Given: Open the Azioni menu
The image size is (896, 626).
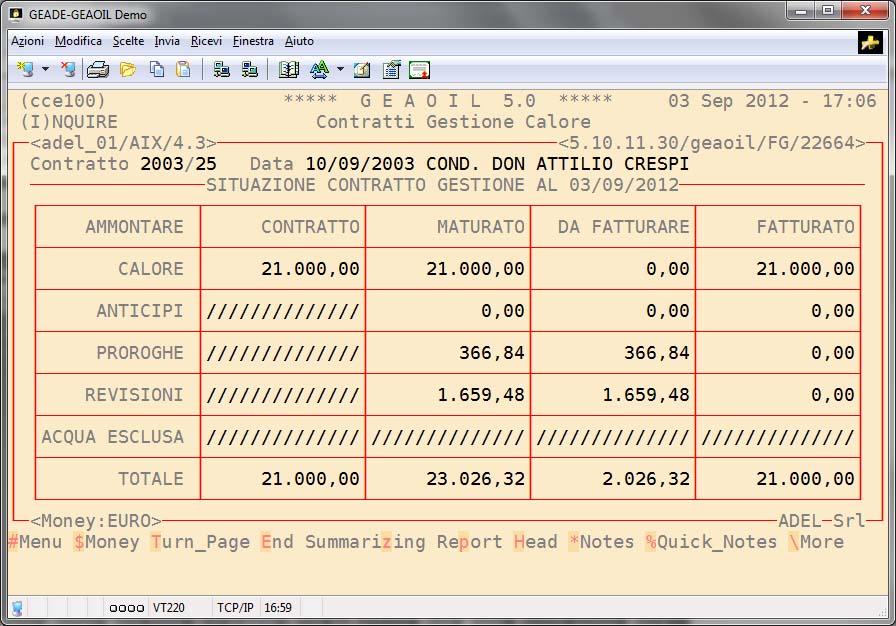Looking at the screenshot, I should tap(27, 41).
